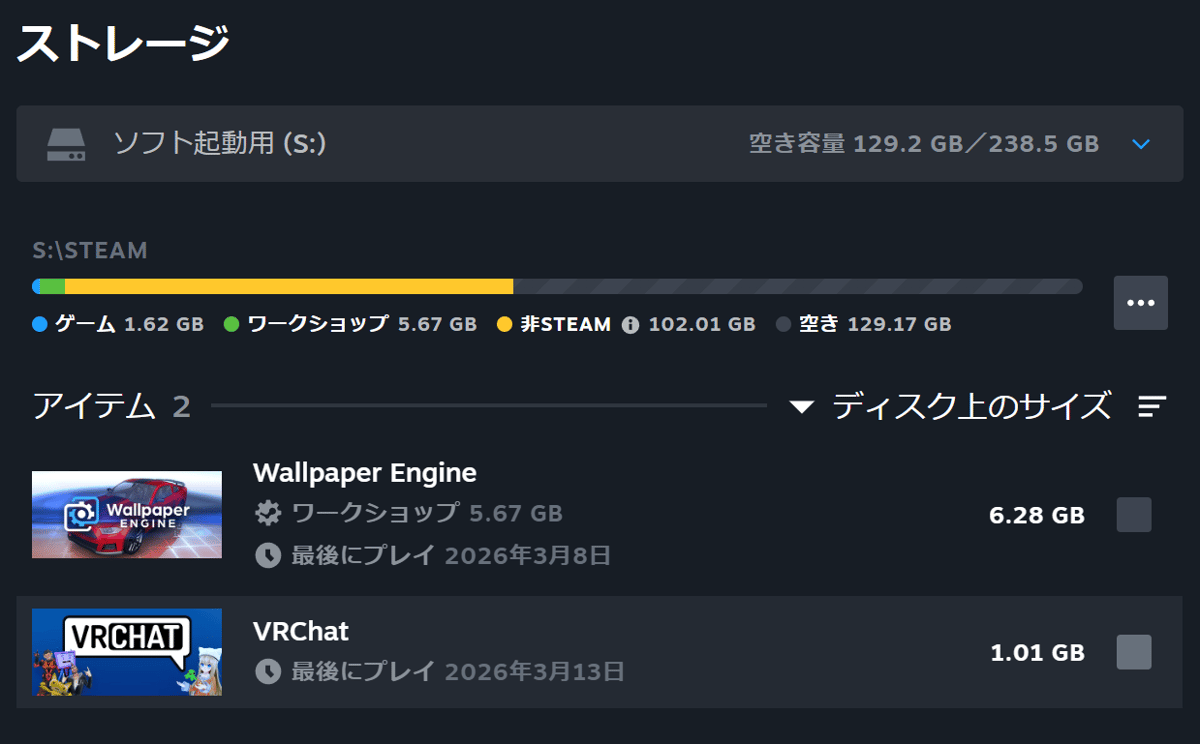Click the sort order lines icon

point(1152,406)
